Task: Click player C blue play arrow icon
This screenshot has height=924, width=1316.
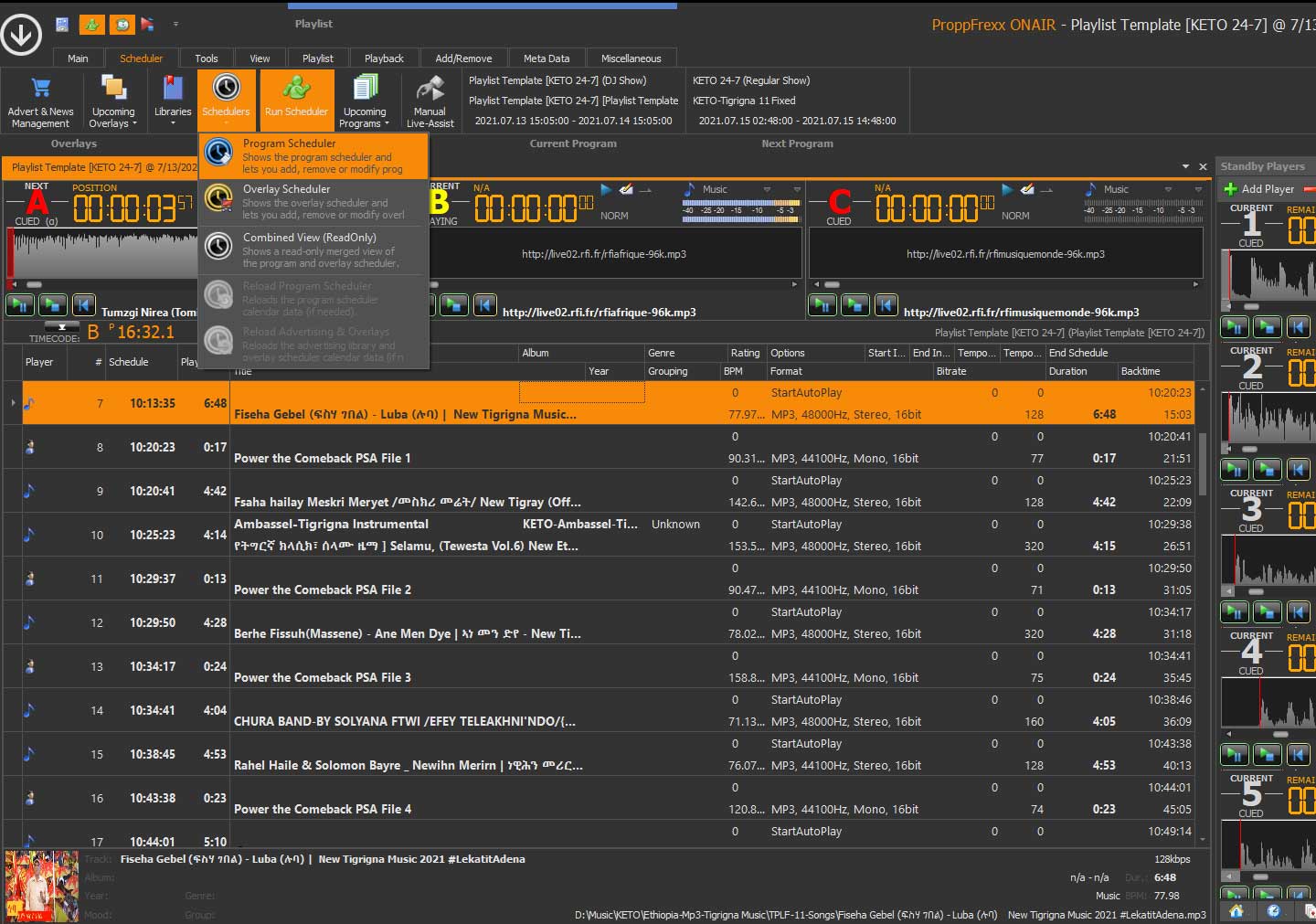Action: click(x=1006, y=190)
